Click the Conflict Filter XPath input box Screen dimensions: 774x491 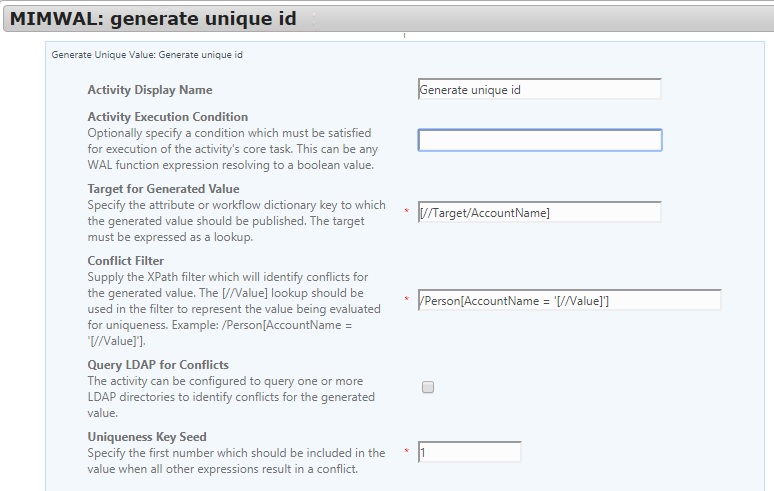tap(570, 300)
